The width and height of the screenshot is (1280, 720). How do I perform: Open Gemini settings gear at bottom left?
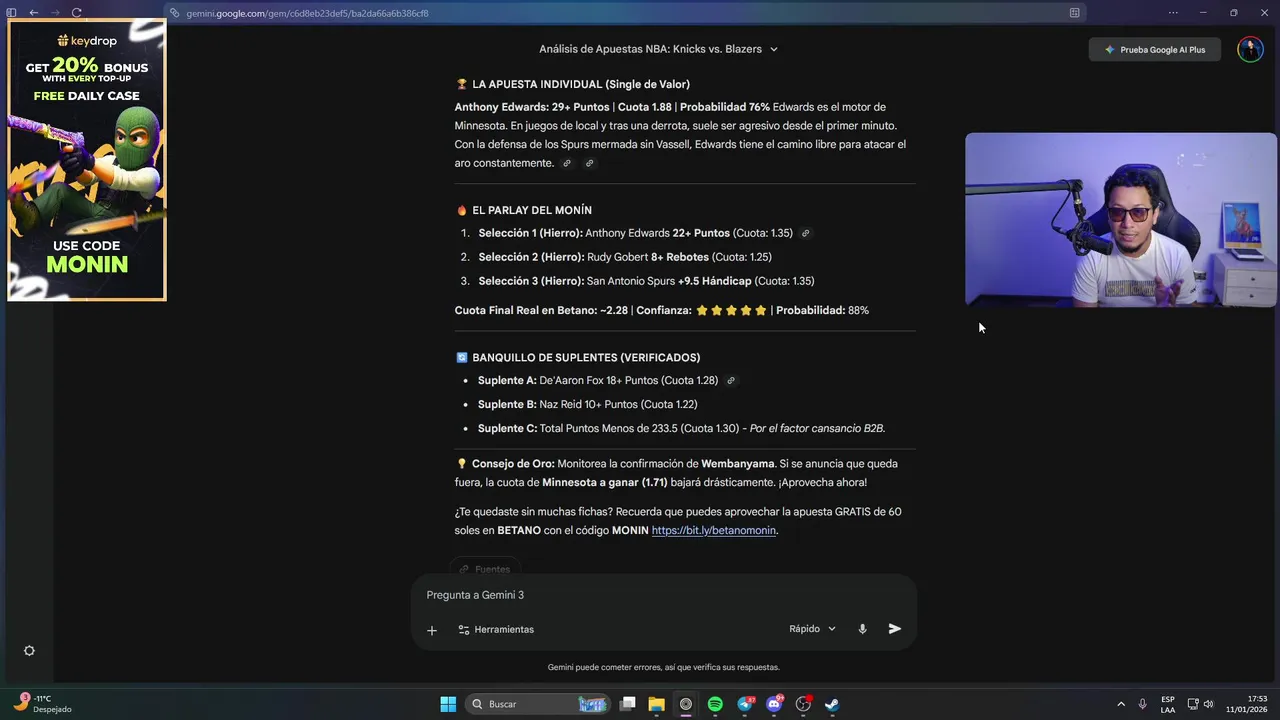click(29, 651)
